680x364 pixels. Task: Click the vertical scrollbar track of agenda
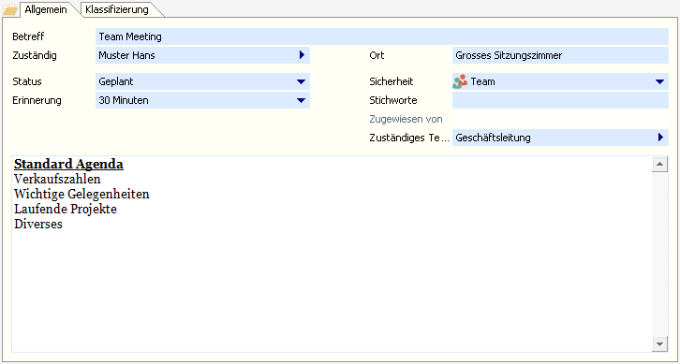660,254
